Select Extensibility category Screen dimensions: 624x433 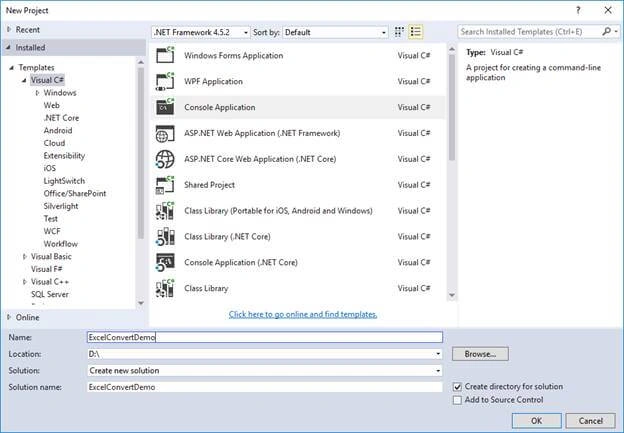click(x=64, y=156)
